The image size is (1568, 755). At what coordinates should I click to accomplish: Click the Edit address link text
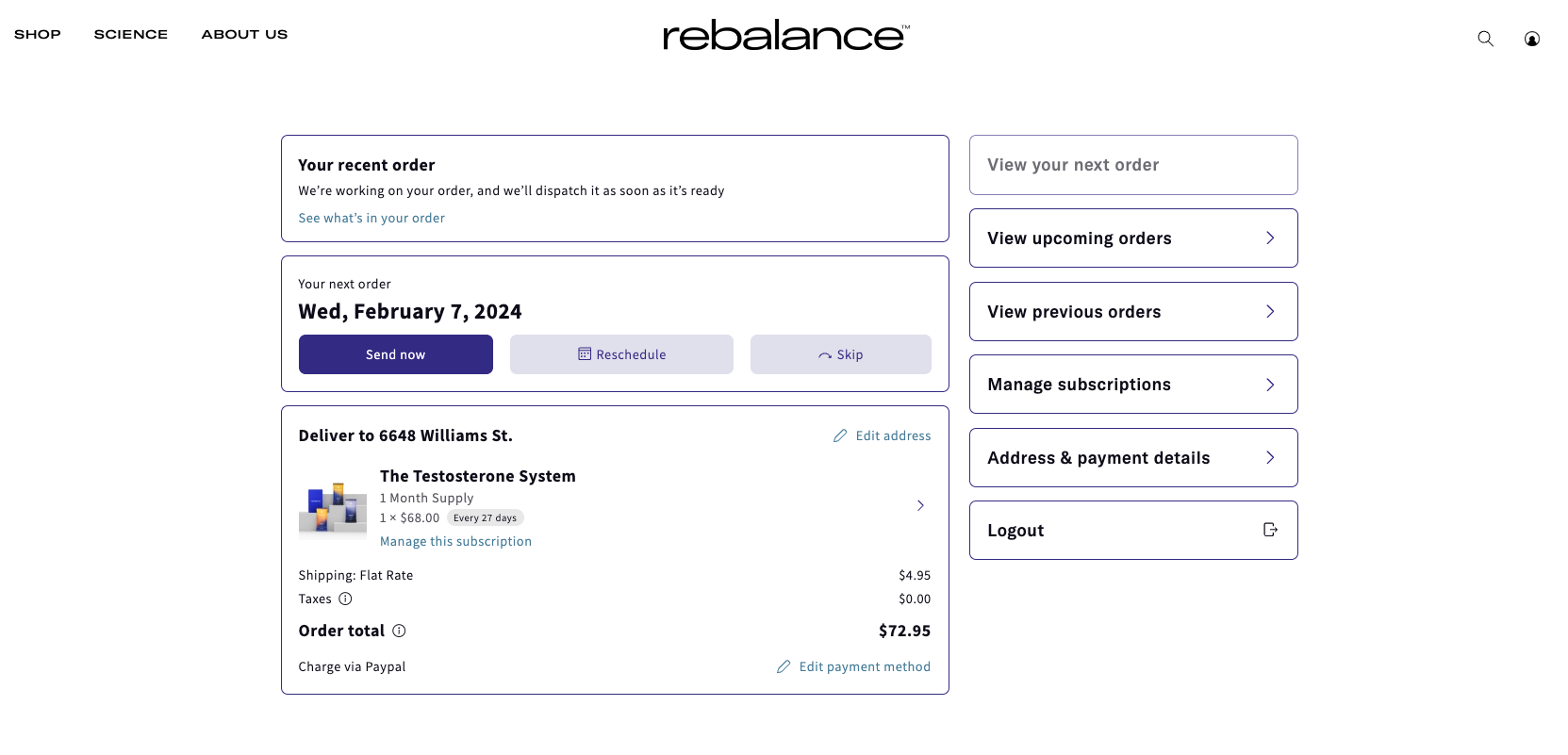[x=893, y=435]
